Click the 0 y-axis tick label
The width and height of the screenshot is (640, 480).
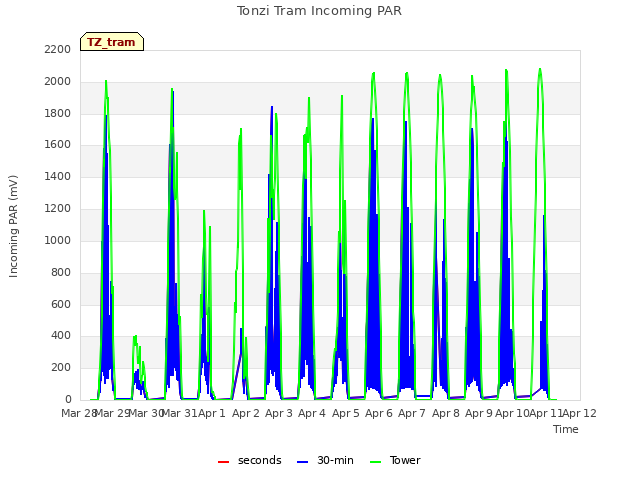68,399
